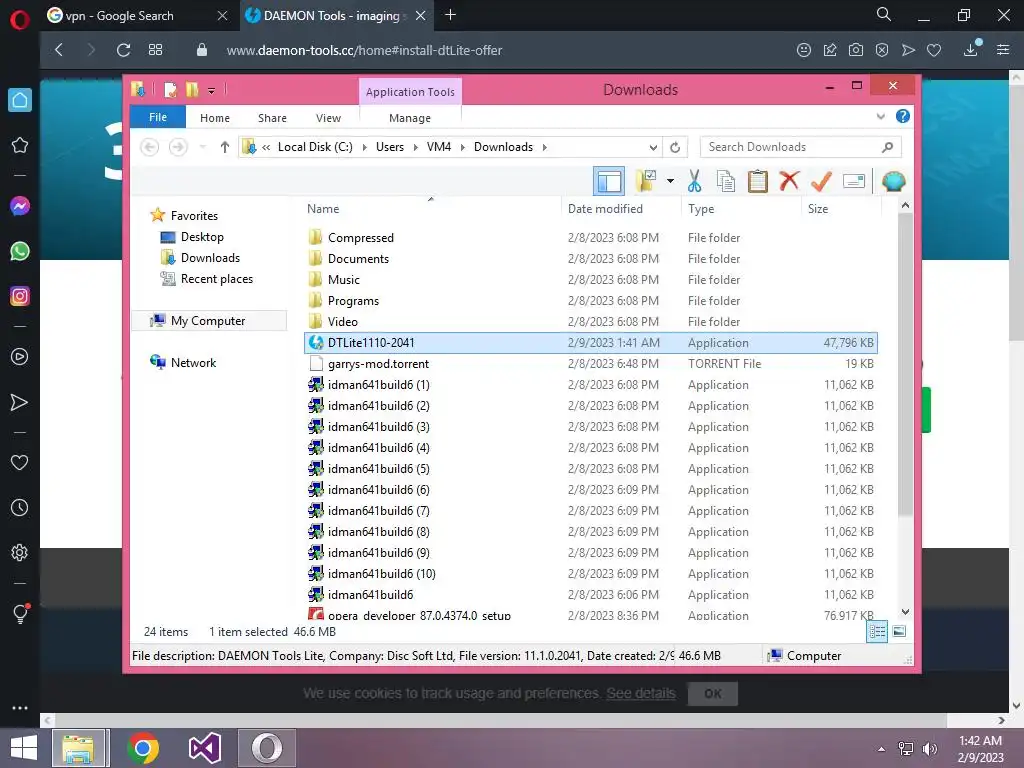Click the red X delete toolbar icon
The height and width of the screenshot is (768, 1024).
(x=789, y=181)
